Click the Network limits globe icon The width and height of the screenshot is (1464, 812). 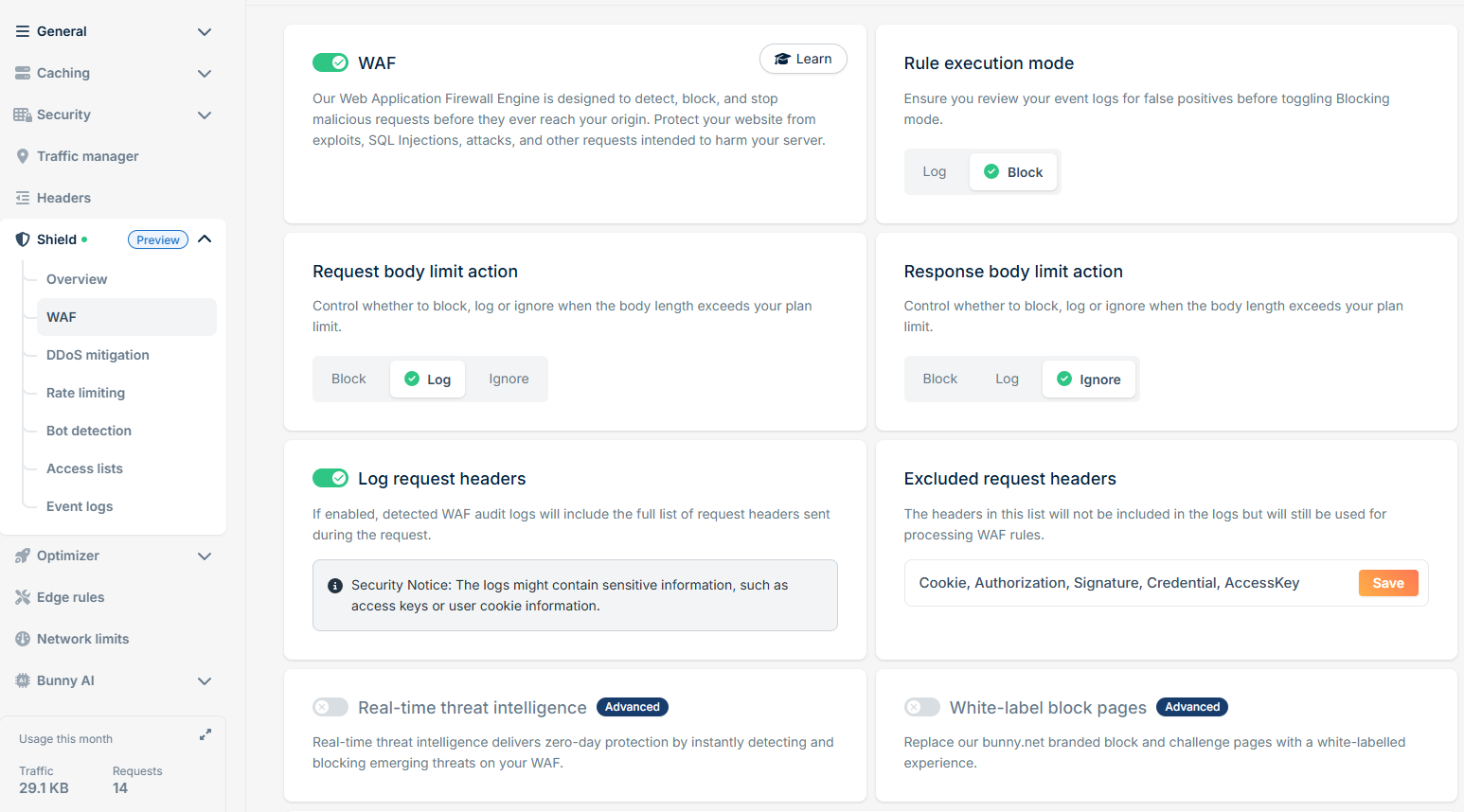click(23, 639)
